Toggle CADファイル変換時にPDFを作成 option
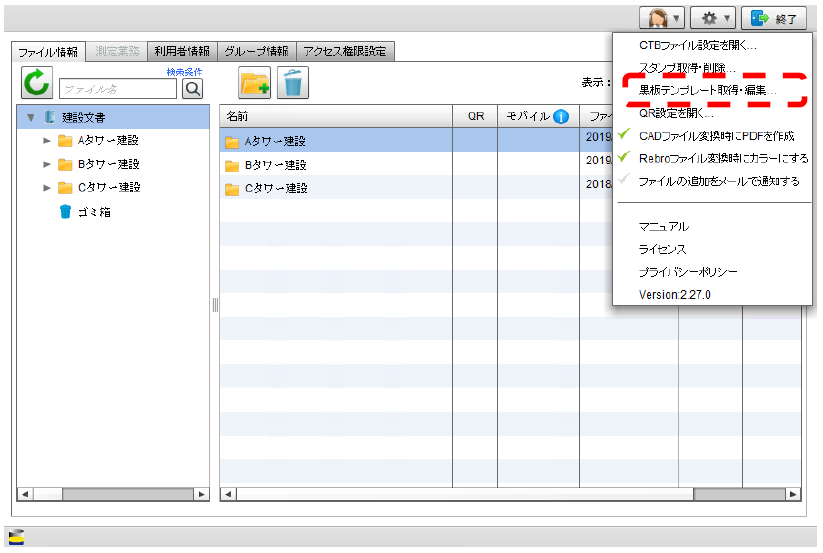 click(715, 136)
